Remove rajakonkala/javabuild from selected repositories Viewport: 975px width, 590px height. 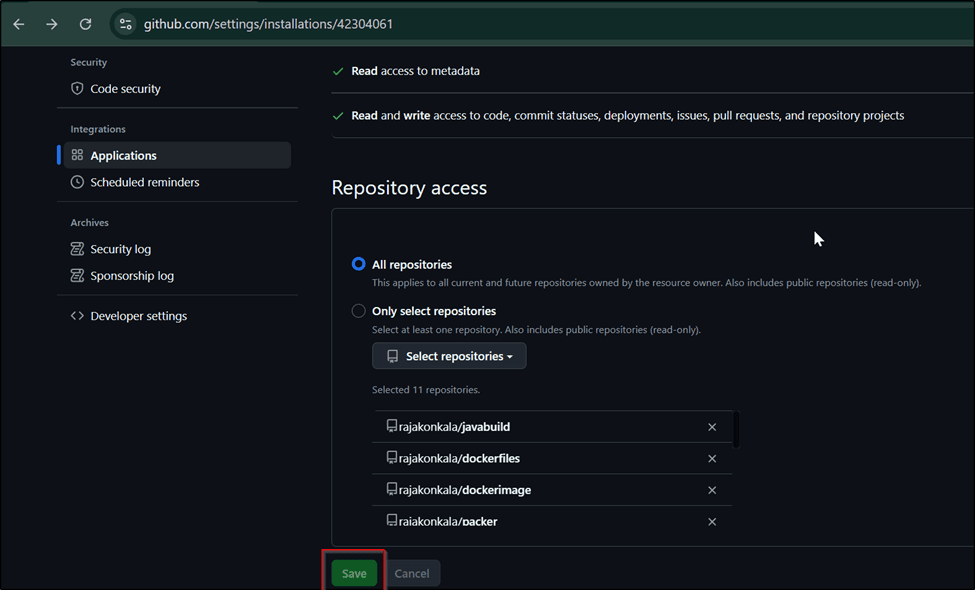[x=712, y=427]
